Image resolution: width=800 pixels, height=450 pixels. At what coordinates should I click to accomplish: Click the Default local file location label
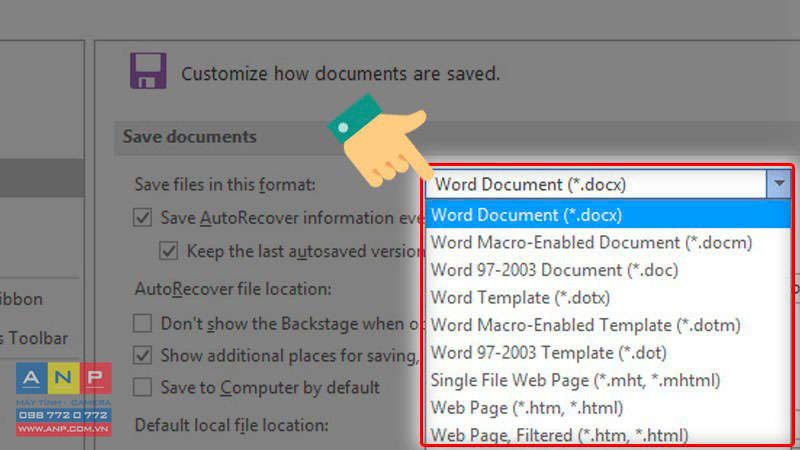pos(231,425)
